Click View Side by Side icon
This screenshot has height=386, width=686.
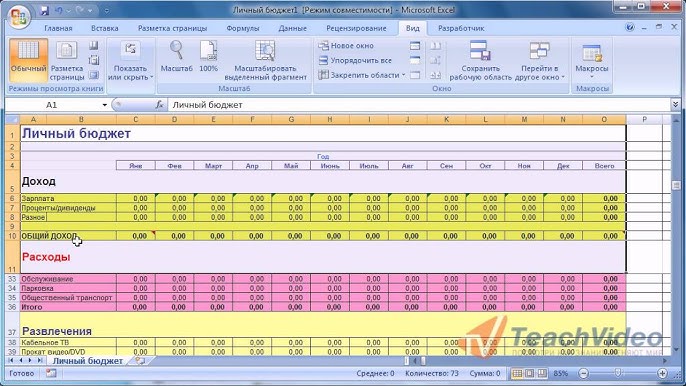(435, 46)
